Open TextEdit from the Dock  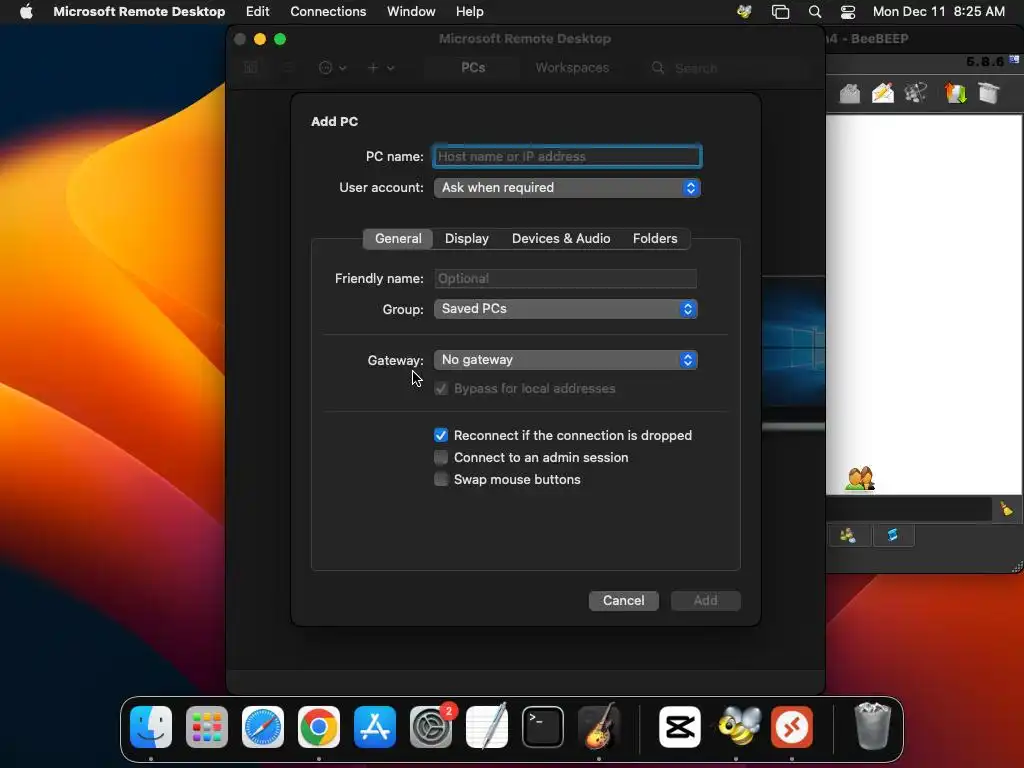coord(487,727)
